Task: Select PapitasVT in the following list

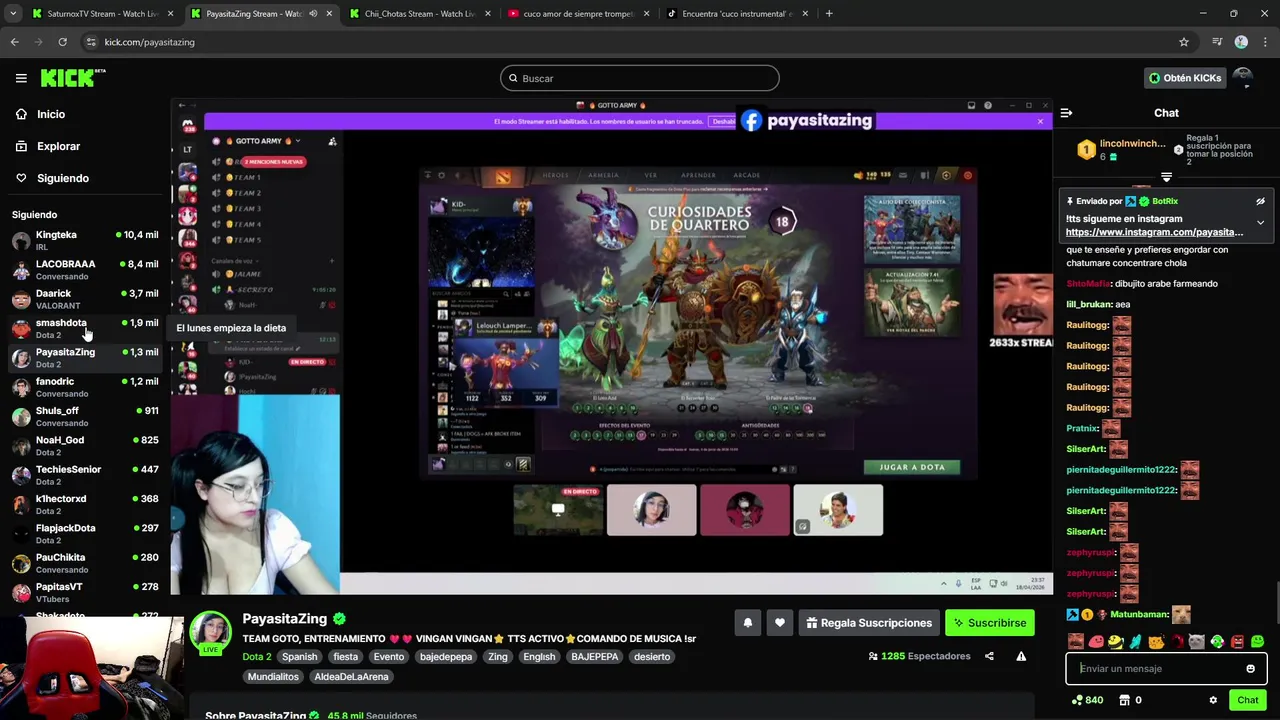Action: pyautogui.click(x=85, y=592)
